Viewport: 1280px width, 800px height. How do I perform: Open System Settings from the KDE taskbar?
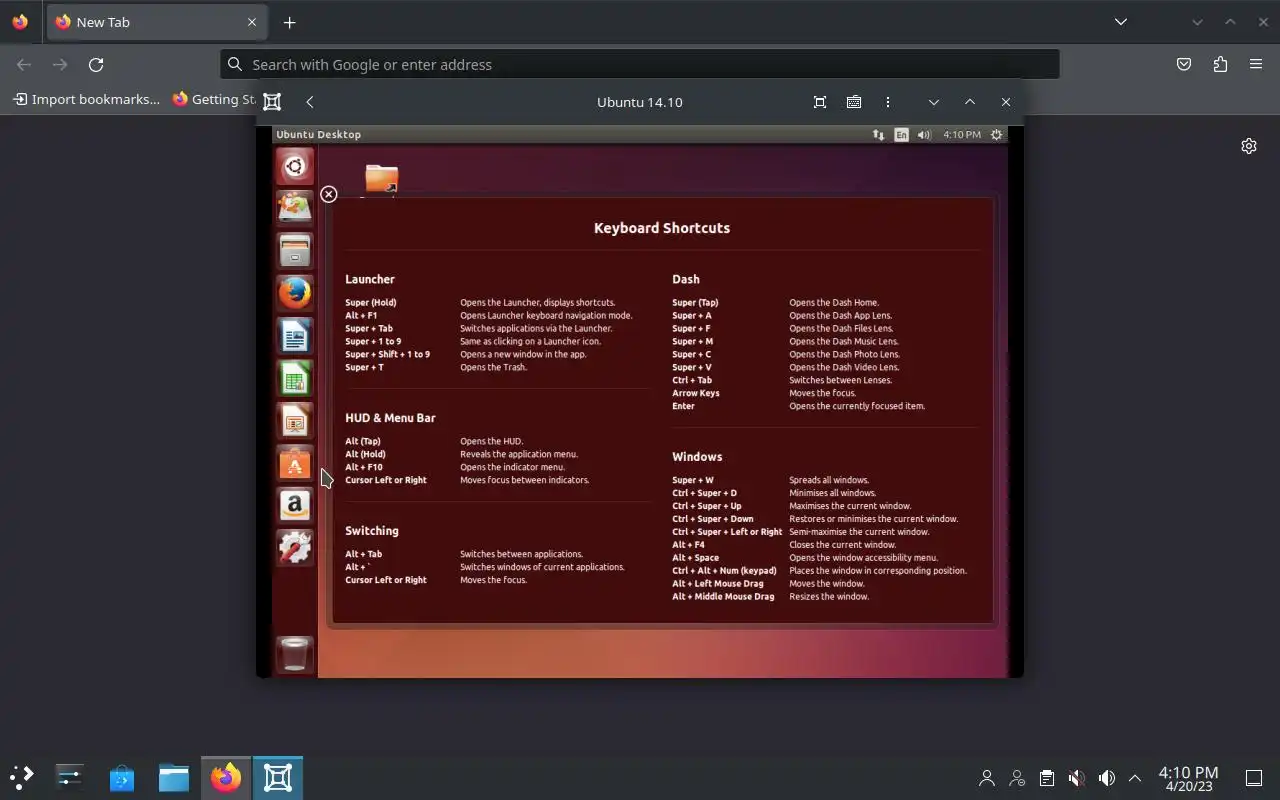(x=70, y=777)
